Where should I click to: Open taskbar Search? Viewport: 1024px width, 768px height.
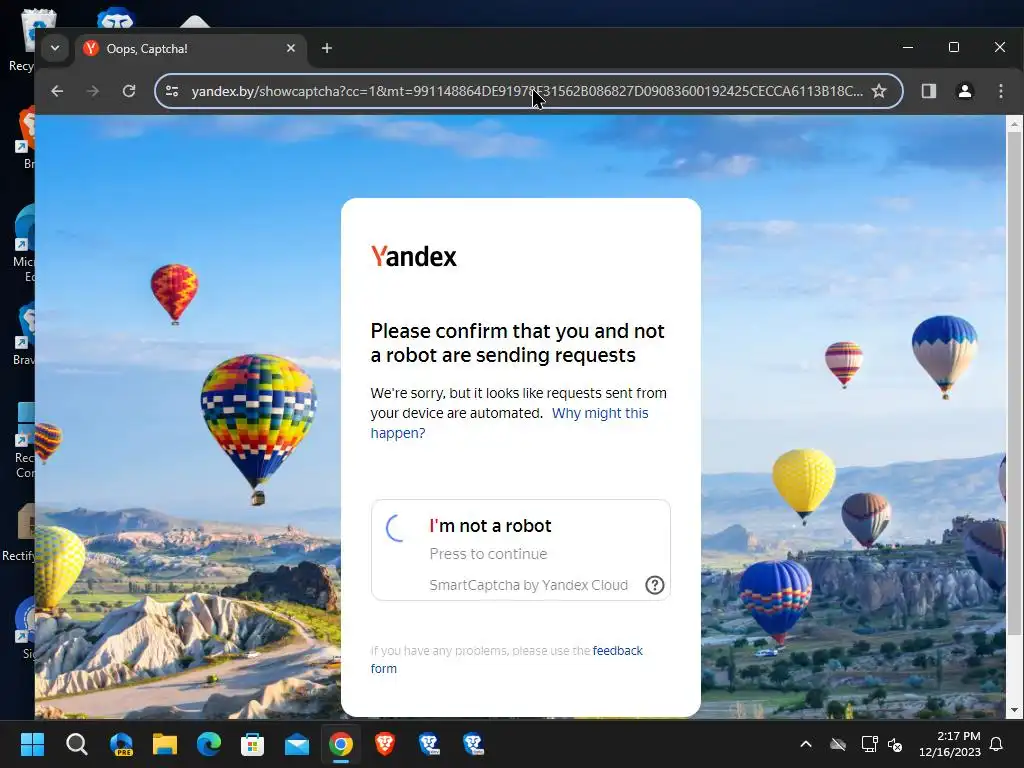[76, 744]
